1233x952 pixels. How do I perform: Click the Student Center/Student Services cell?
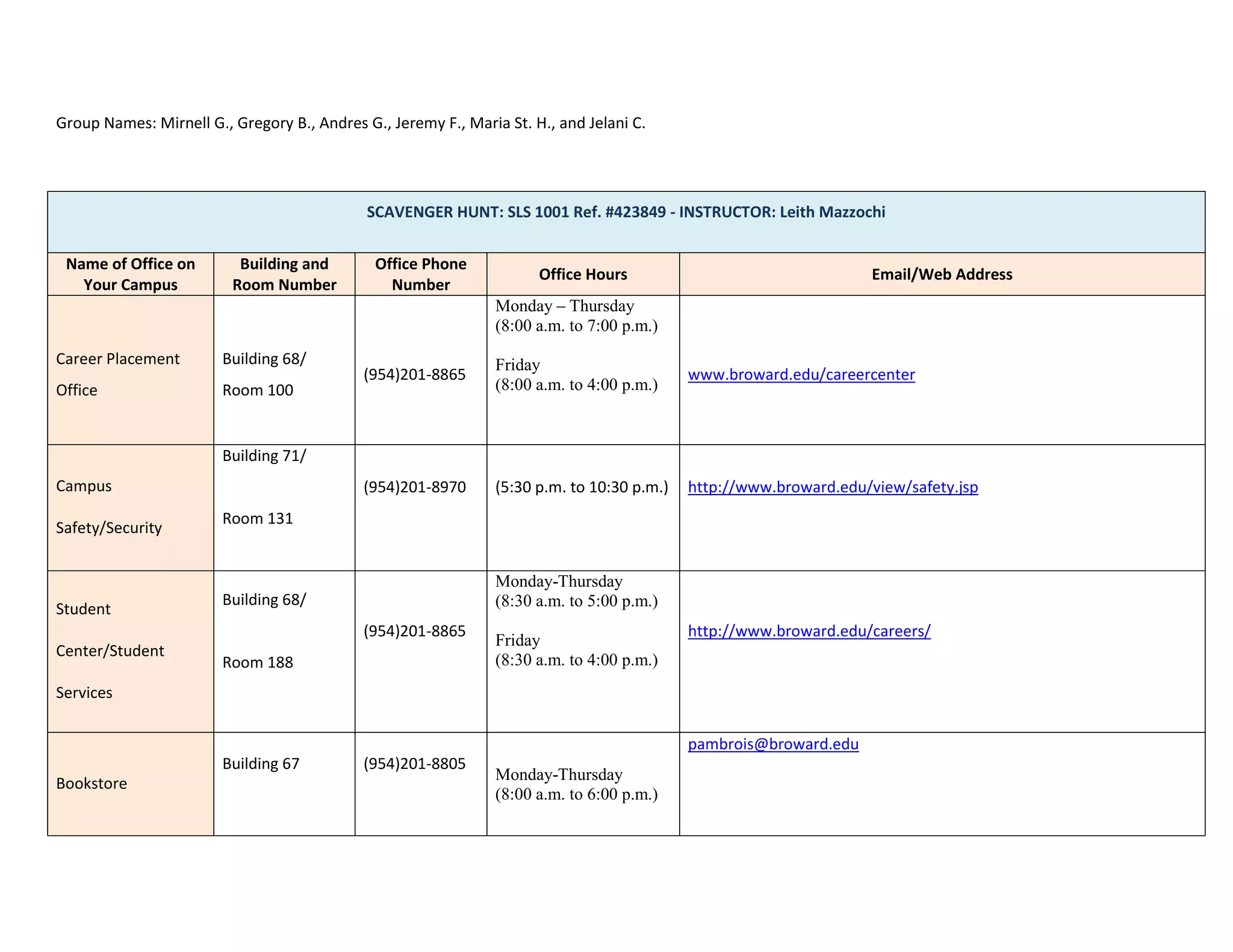click(110, 651)
